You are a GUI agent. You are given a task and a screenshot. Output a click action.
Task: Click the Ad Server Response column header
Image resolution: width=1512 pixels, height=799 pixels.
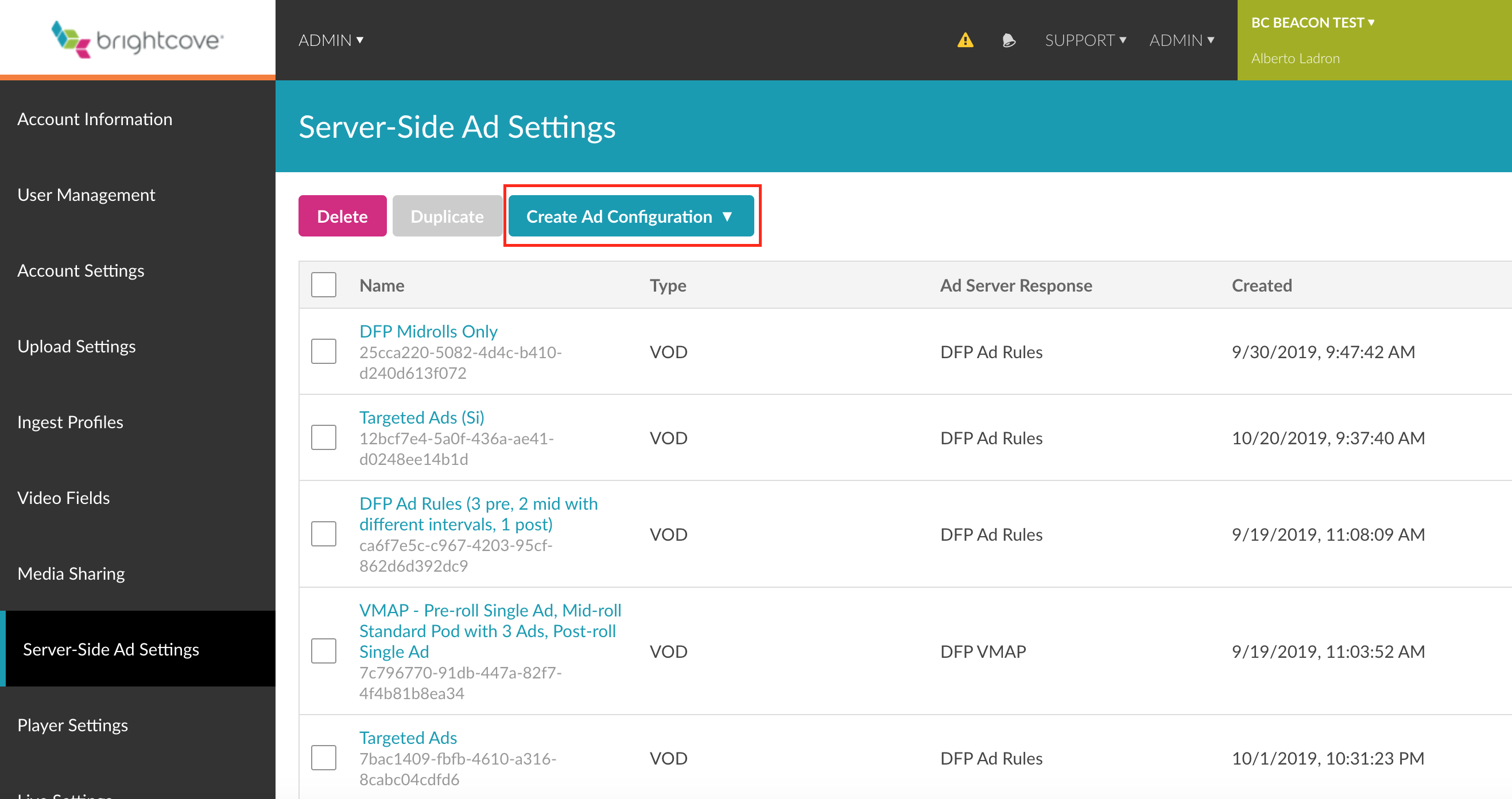click(1016, 285)
